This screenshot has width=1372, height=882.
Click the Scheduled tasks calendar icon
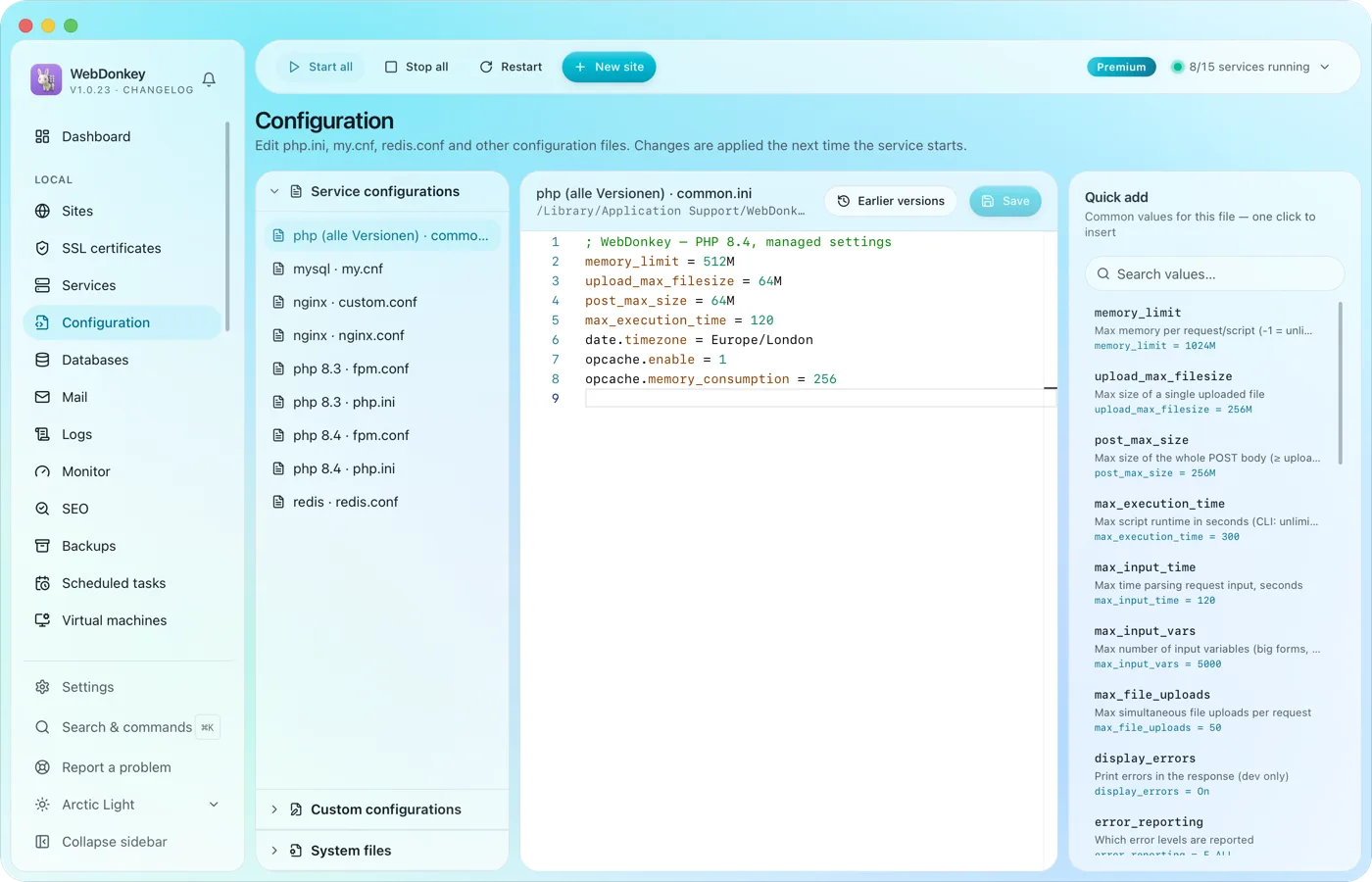click(42, 583)
